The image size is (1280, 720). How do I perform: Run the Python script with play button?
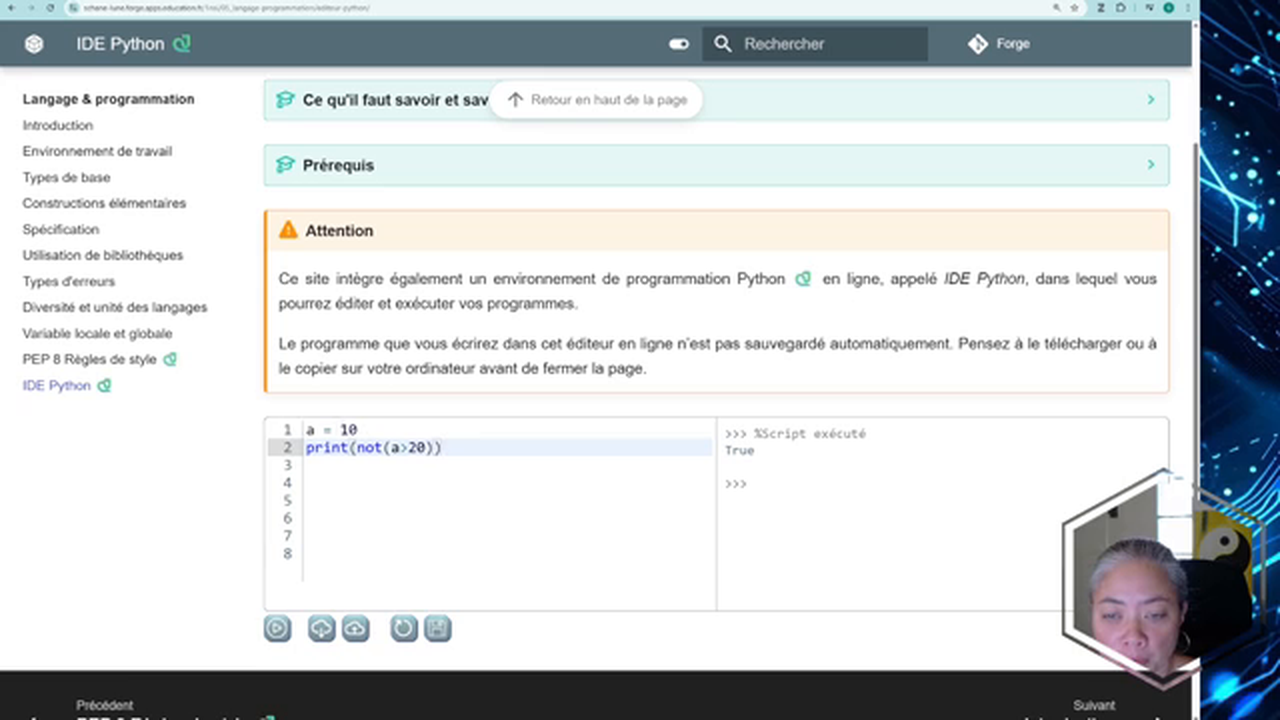(x=277, y=628)
